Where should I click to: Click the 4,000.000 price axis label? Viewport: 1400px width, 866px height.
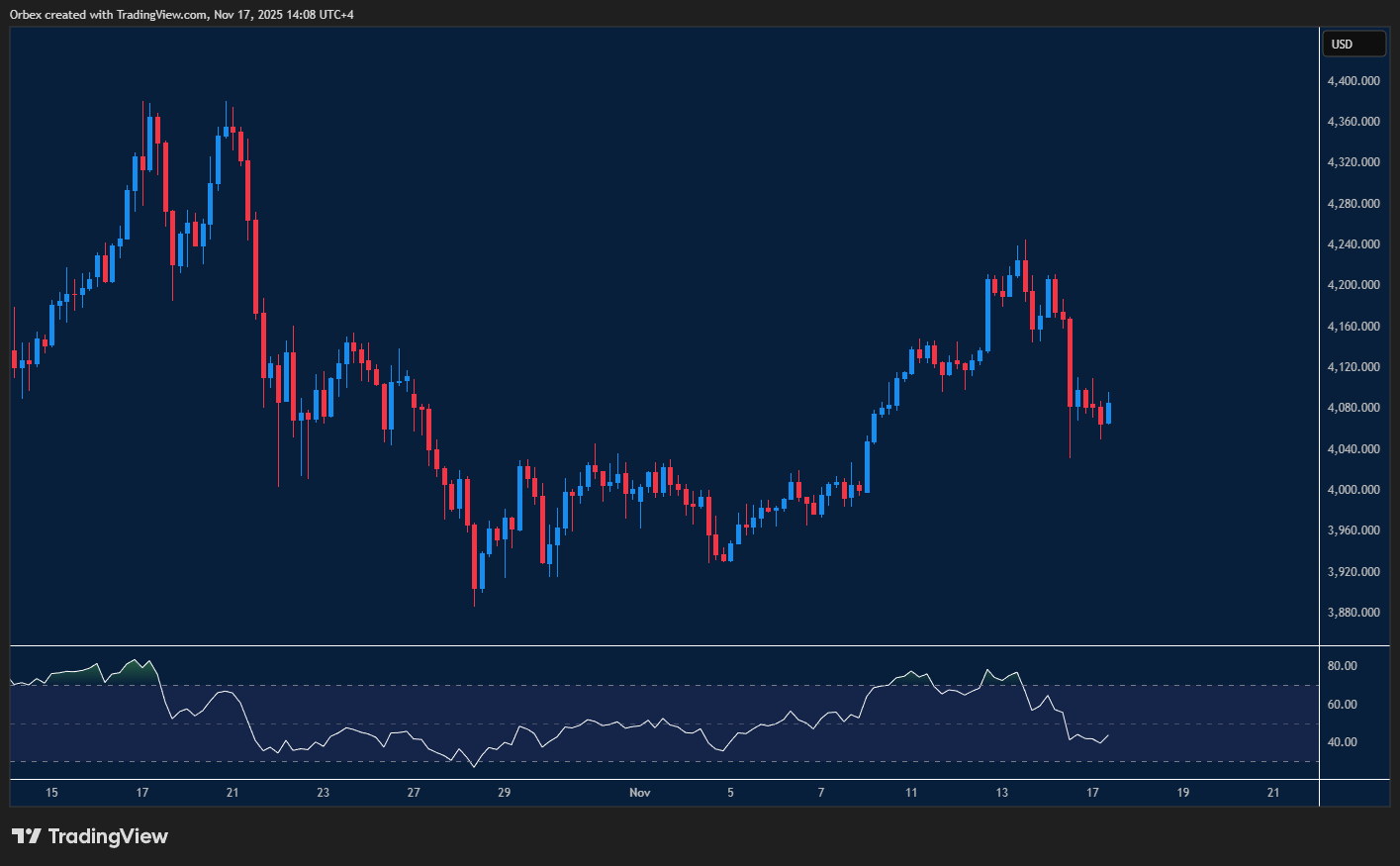click(x=1353, y=490)
